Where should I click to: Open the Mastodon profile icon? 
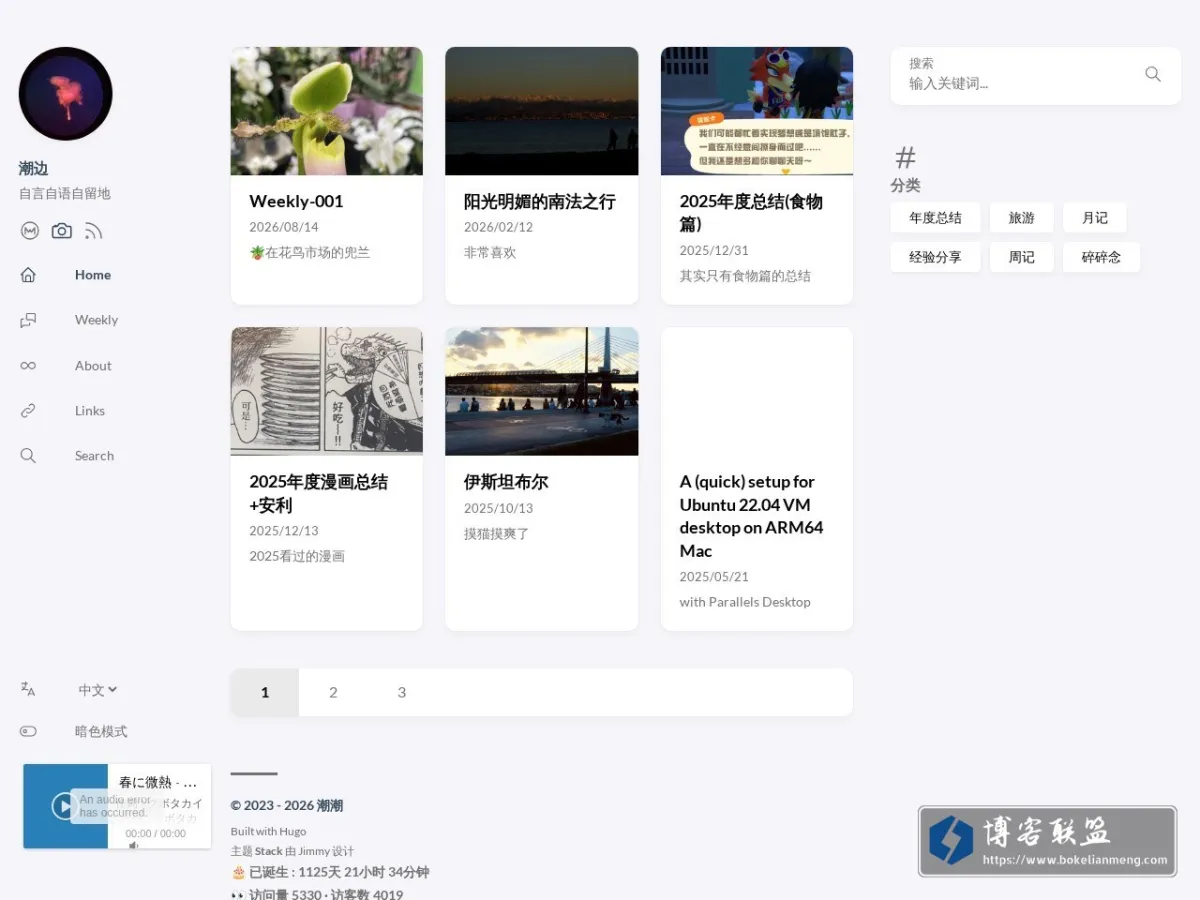[x=30, y=231]
